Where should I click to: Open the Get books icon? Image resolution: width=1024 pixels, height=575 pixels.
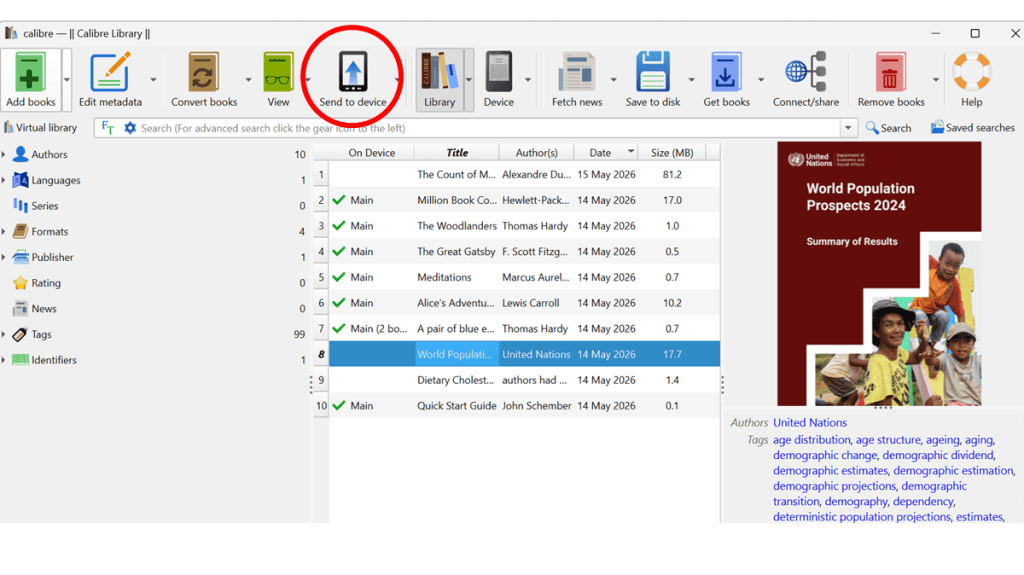(x=726, y=72)
